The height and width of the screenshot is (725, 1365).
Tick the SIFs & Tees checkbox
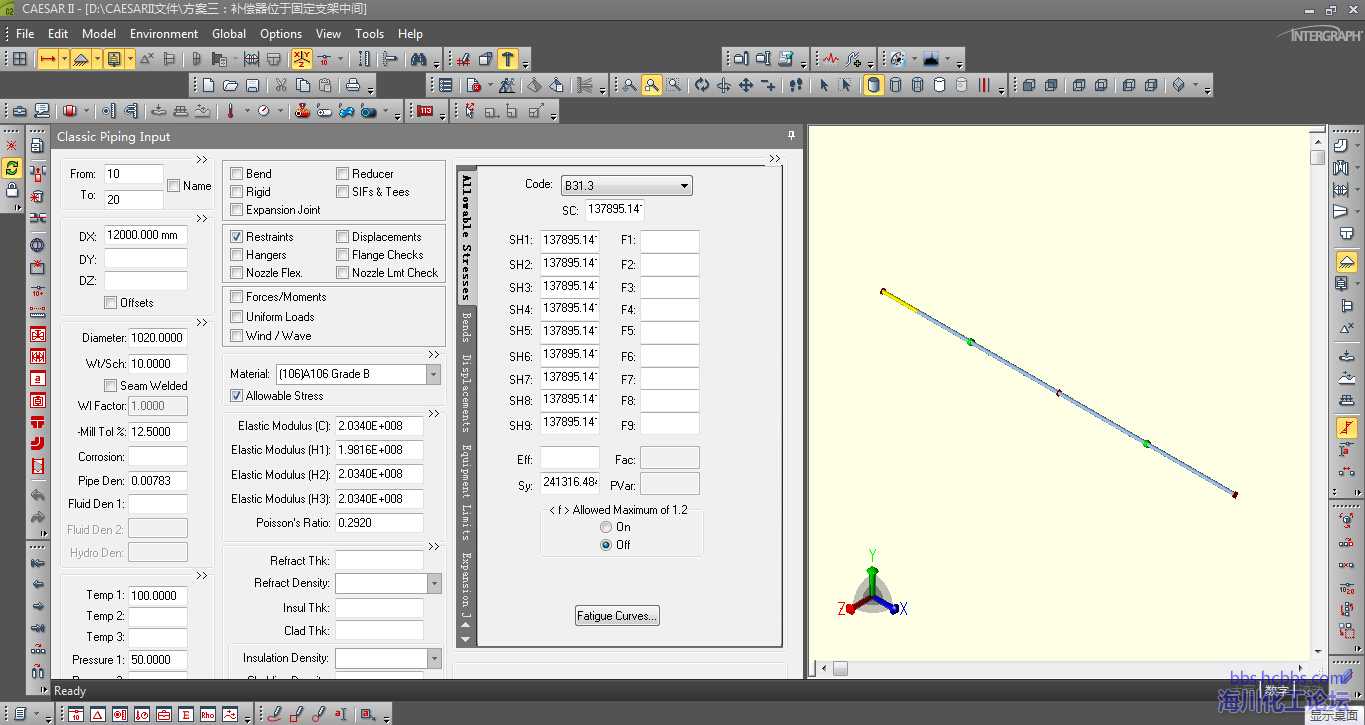coord(343,192)
